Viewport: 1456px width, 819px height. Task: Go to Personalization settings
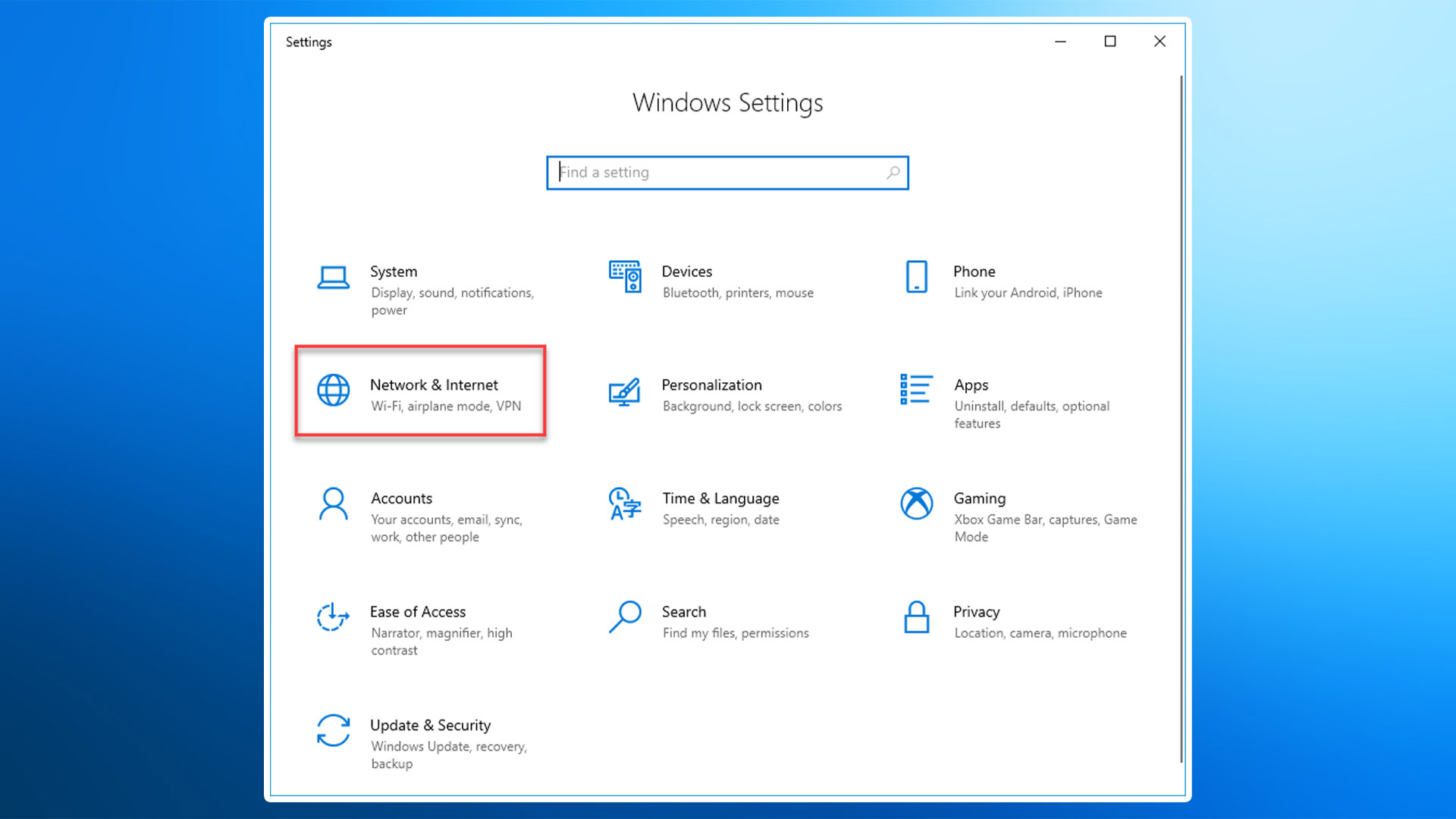coord(711,385)
